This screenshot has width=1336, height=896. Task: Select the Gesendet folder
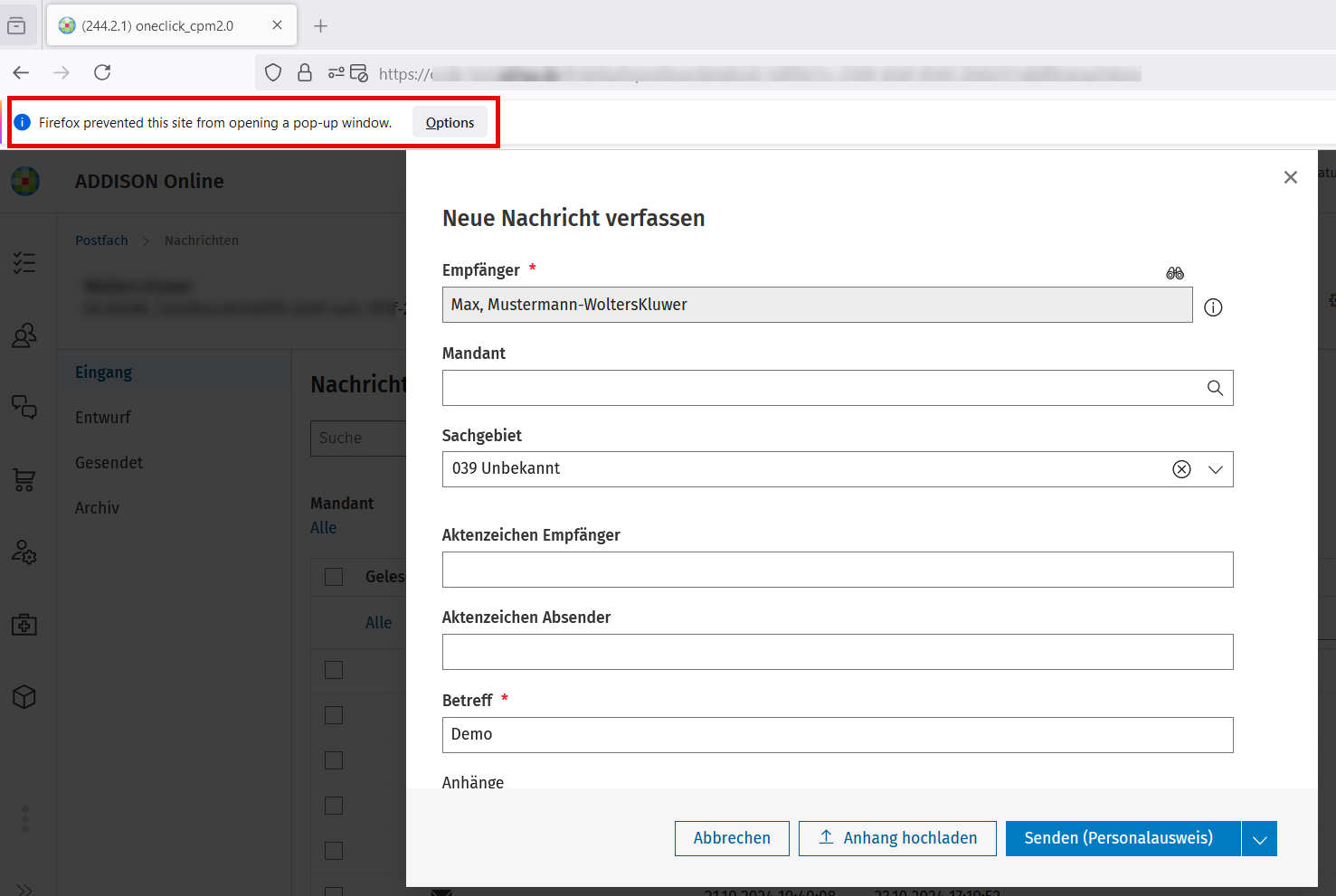[x=109, y=463]
